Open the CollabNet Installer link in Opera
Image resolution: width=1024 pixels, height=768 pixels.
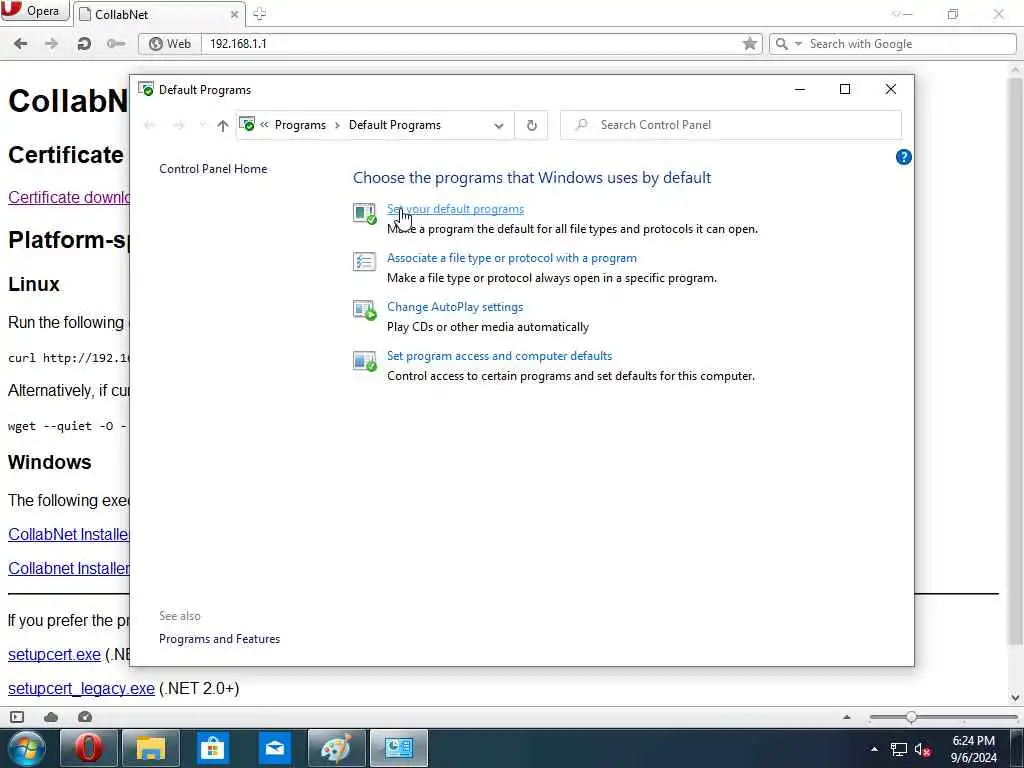click(69, 534)
